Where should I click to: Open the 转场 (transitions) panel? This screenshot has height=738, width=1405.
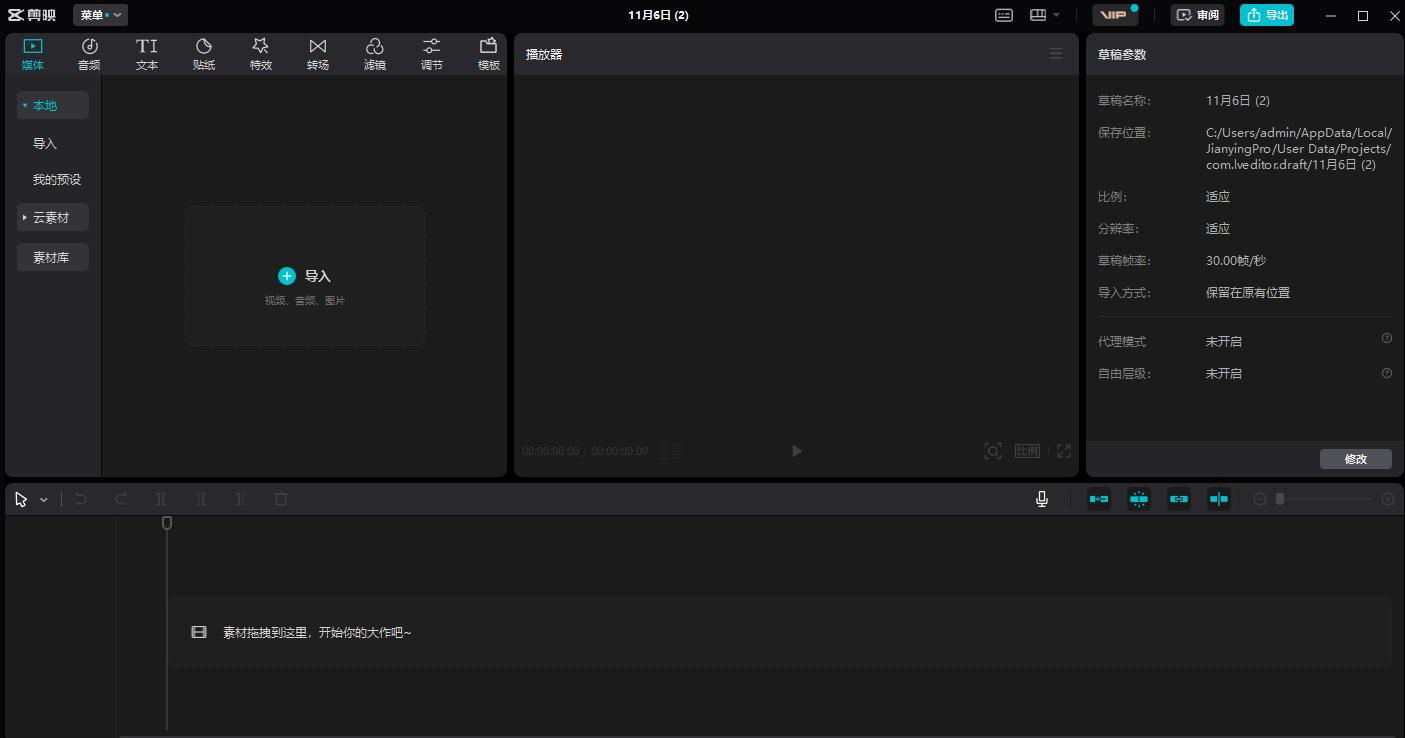point(318,54)
